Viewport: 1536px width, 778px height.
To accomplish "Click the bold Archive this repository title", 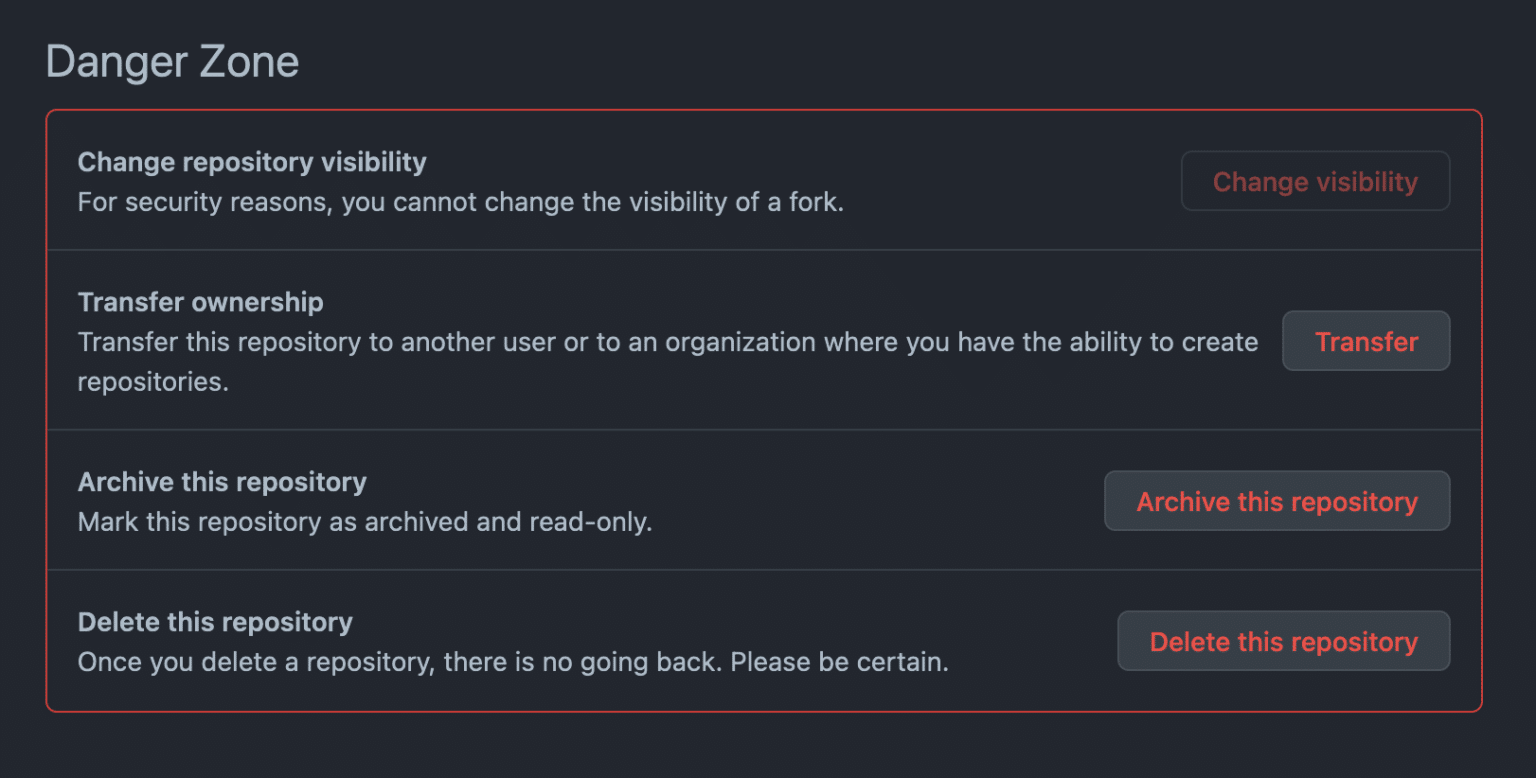I will pos(222,482).
